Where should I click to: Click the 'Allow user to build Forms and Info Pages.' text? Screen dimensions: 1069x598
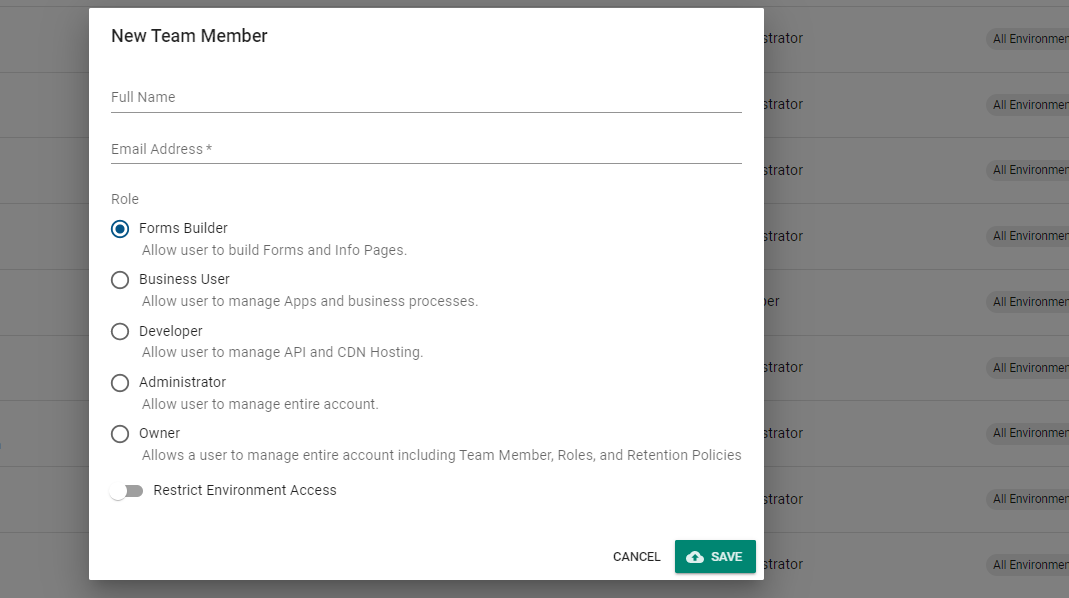[x=274, y=250]
